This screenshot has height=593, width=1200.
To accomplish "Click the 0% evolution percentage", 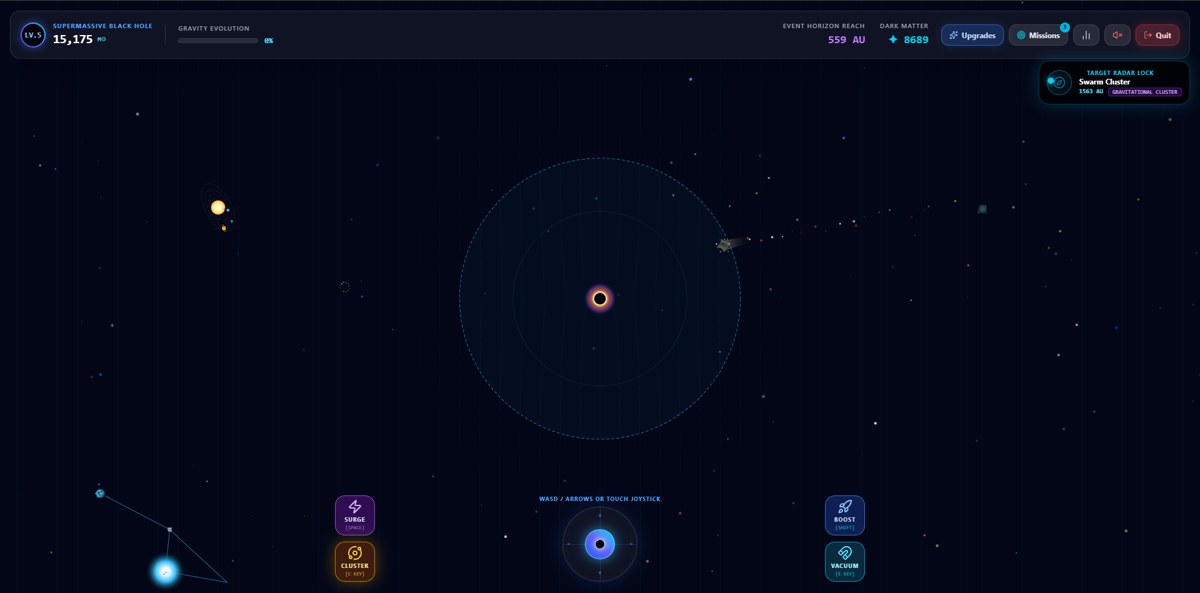I will (269, 41).
